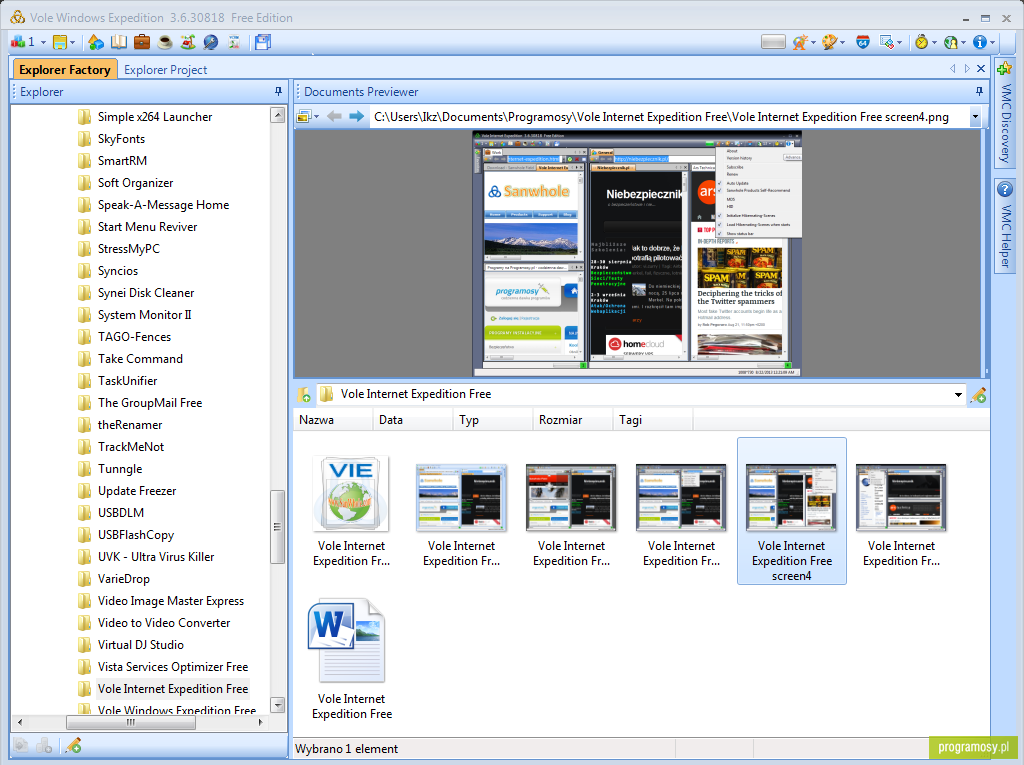Click the blue question mark helper icon
Viewport: 1024px width, 765px height.
pos(1004,189)
